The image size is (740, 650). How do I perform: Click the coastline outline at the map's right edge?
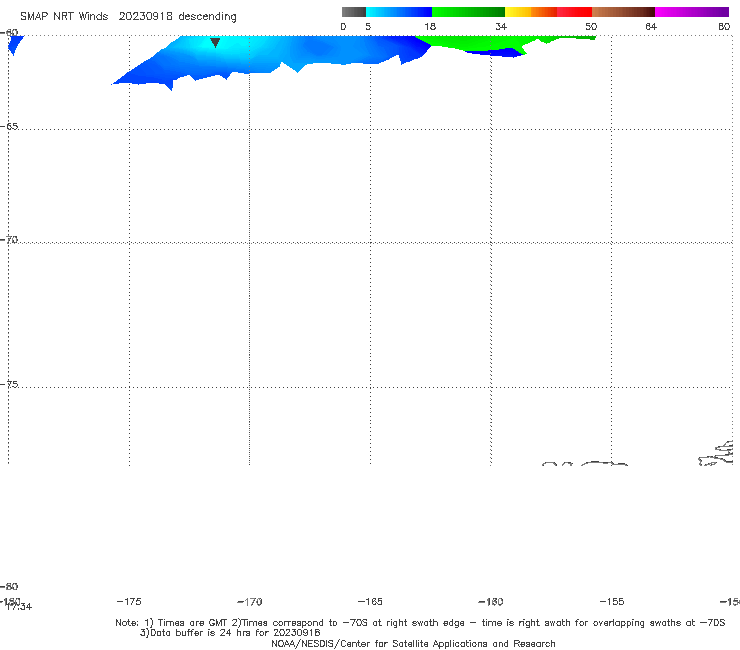[717, 454]
